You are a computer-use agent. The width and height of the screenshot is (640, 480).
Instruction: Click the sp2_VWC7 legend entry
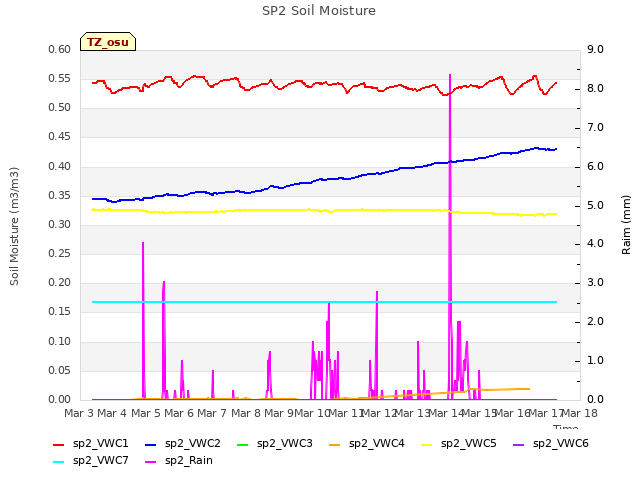91,460
